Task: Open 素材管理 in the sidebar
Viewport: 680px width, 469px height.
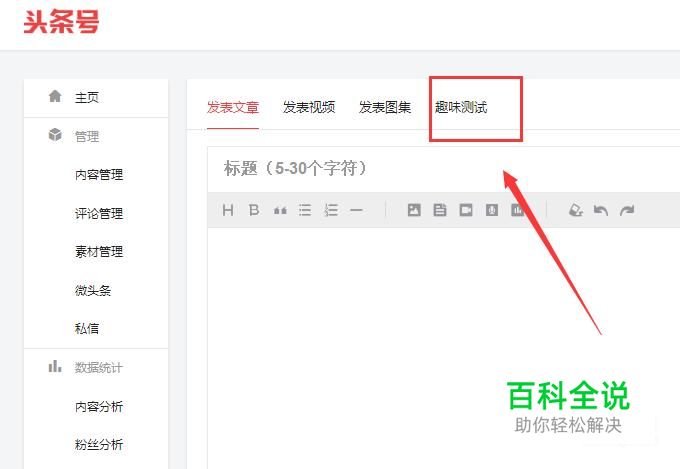Action: tap(99, 252)
